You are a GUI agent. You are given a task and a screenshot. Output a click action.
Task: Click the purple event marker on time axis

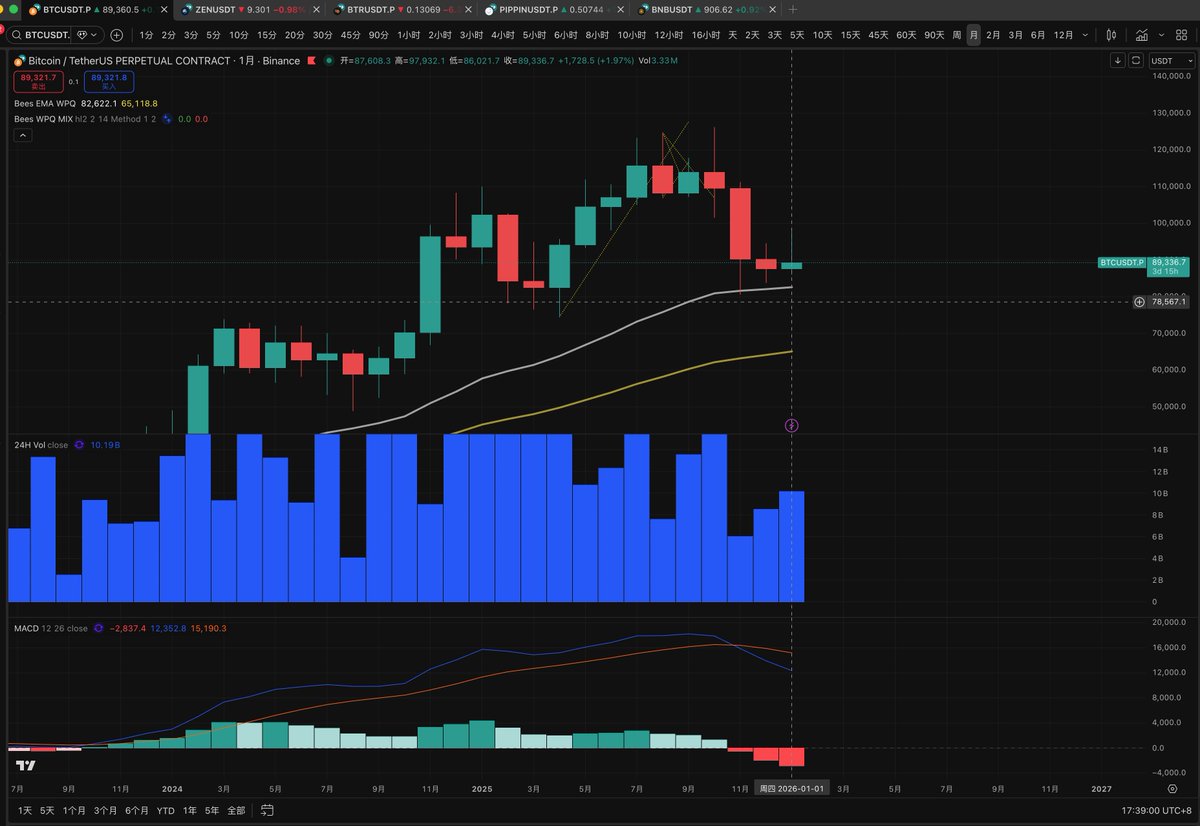tap(792, 426)
